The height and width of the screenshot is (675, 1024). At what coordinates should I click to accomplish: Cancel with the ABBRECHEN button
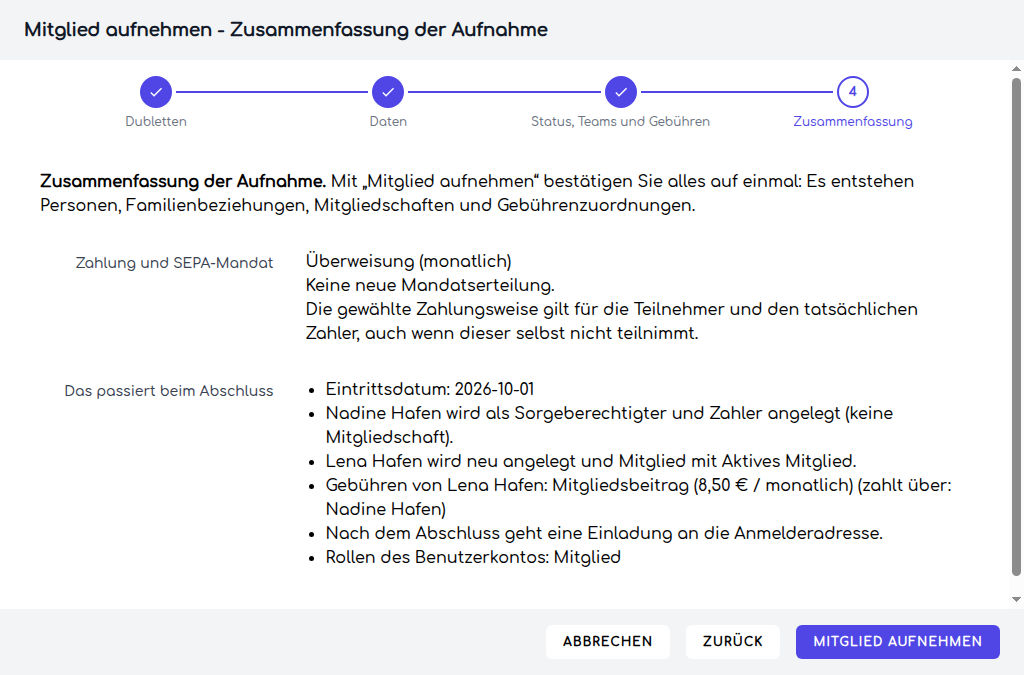pyautogui.click(x=607, y=642)
